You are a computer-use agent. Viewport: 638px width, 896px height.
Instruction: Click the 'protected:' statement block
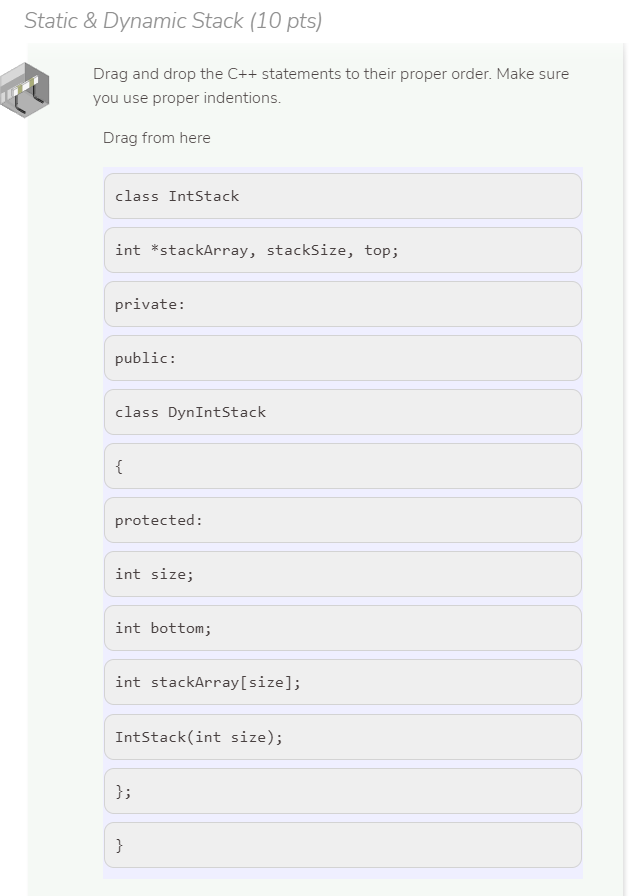pos(342,520)
